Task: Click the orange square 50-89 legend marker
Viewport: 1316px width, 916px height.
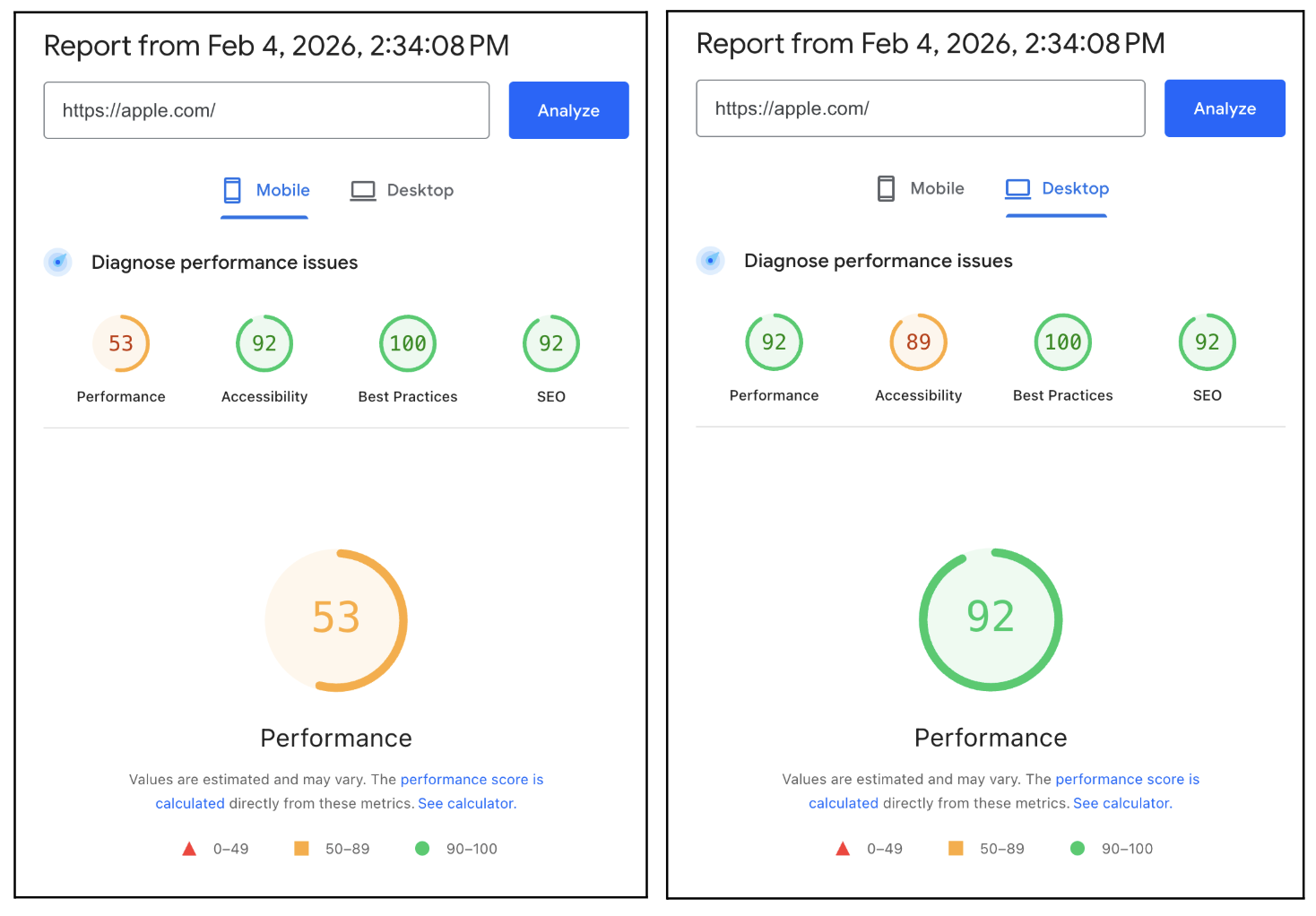Action: pyautogui.click(x=302, y=848)
